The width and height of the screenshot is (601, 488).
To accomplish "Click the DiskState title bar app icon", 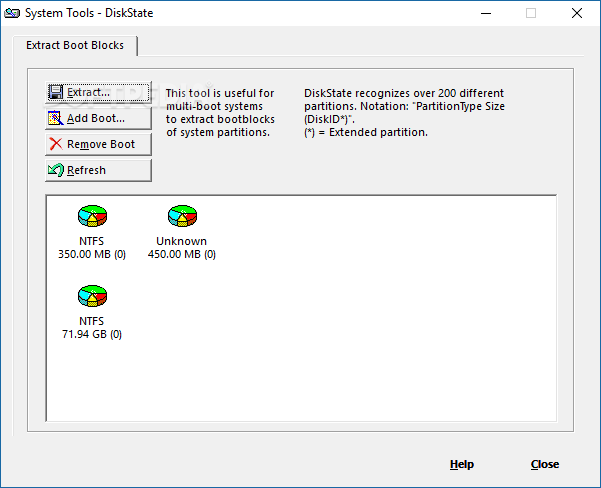I will [12, 13].
